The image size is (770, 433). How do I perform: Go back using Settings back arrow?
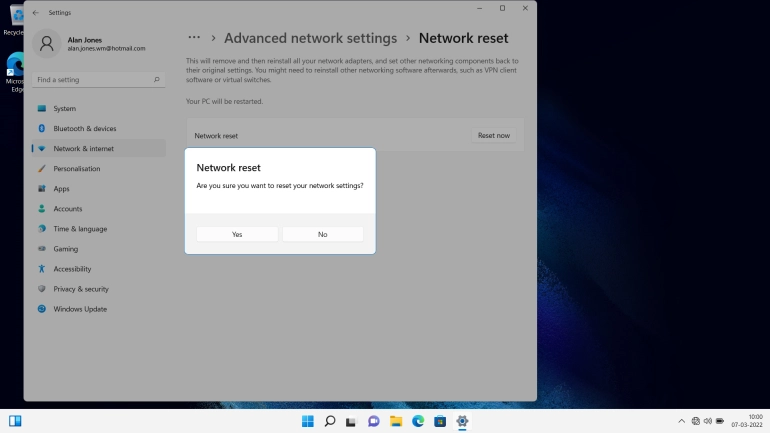(x=35, y=13)
